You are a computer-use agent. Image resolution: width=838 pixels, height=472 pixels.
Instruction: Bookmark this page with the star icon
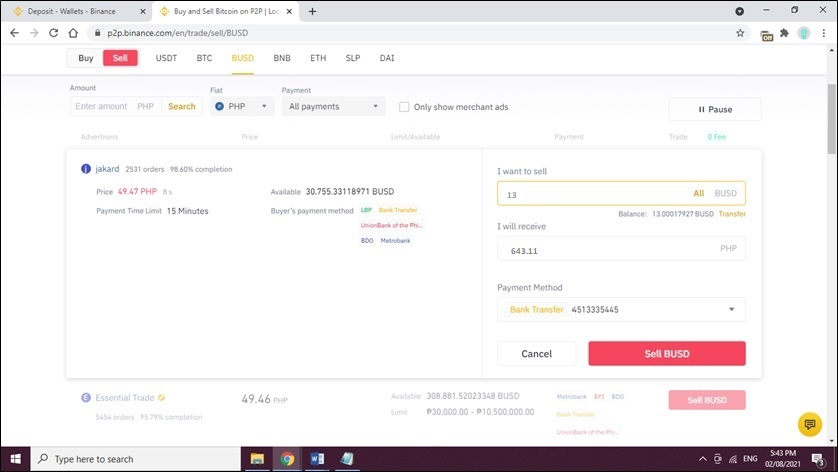(x=740, y=33)
